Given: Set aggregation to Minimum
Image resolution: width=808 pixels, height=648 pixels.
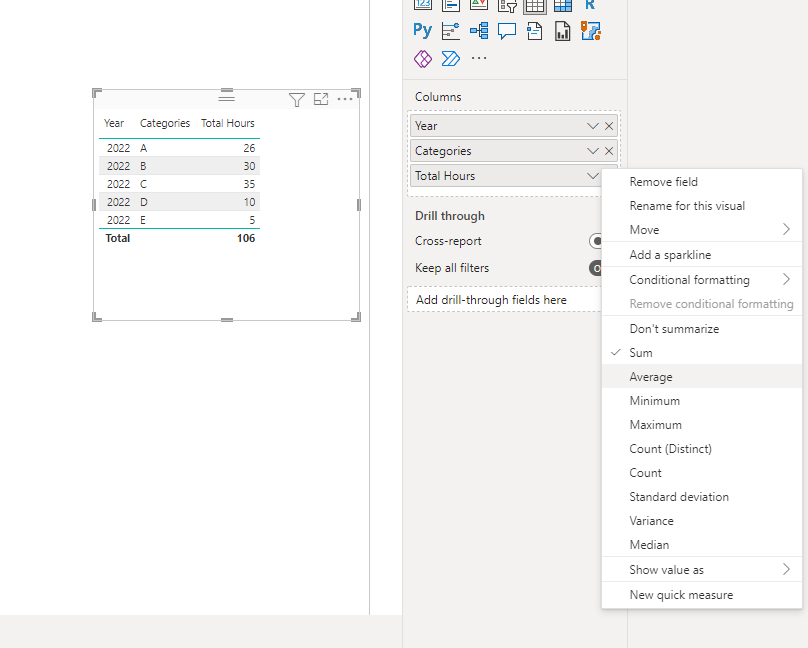Looking at the screenshot, I should point(702,401).
